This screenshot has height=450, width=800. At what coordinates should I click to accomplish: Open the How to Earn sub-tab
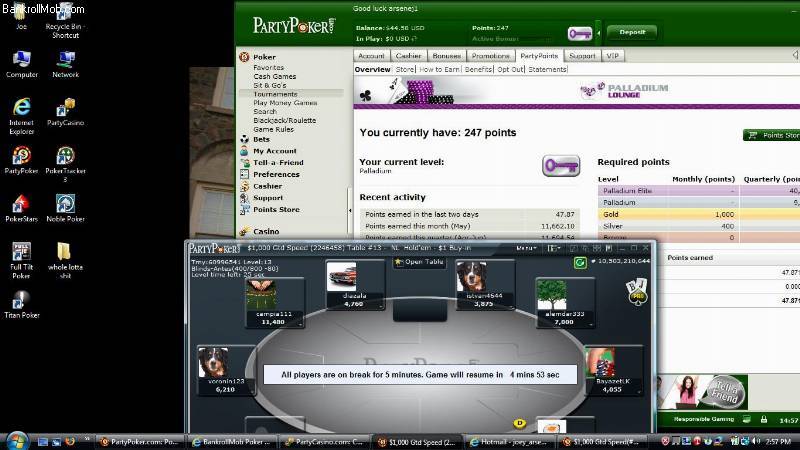pos(439,69)
